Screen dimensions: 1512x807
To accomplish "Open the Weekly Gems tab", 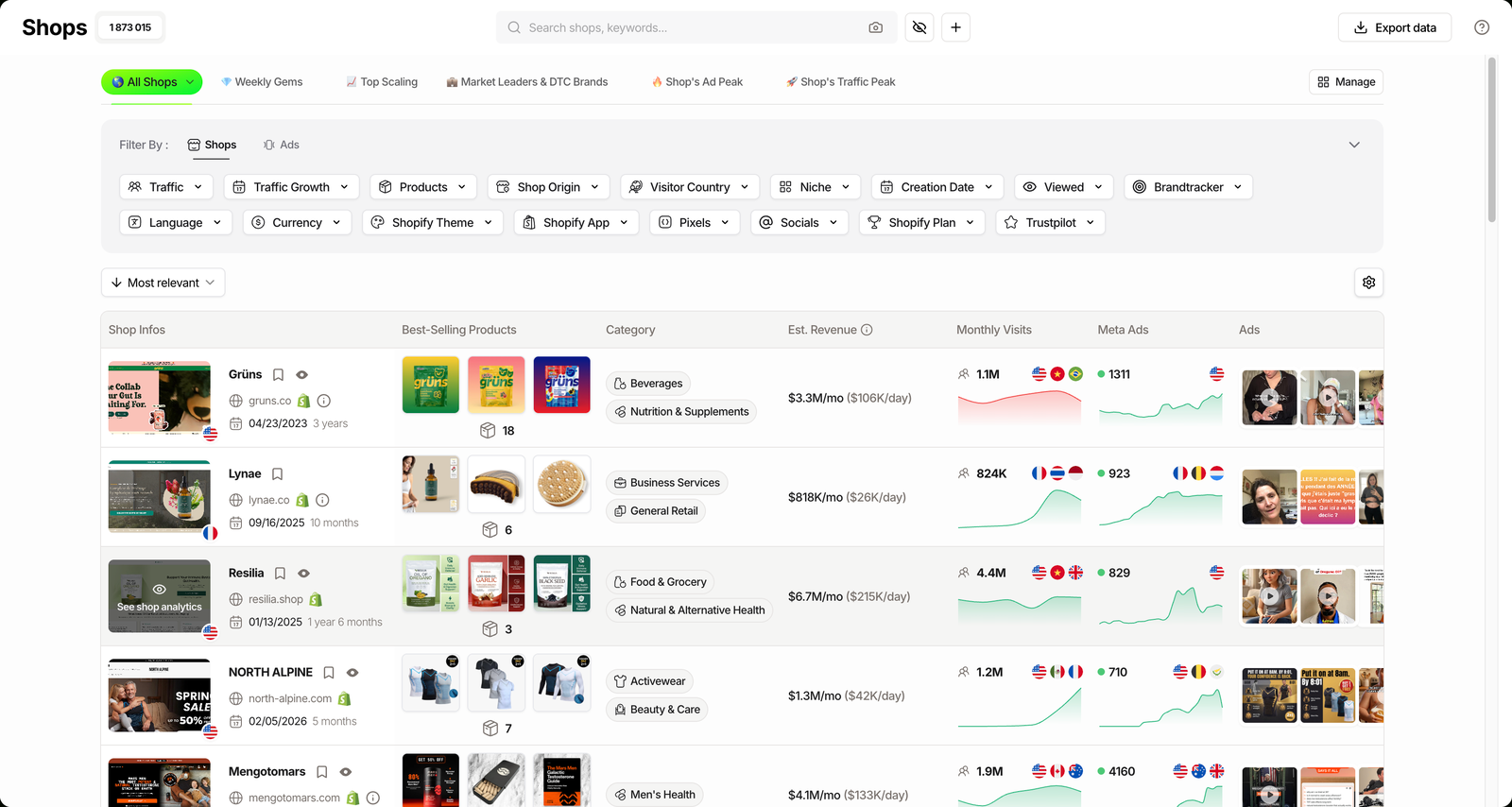I will point(262,82).
